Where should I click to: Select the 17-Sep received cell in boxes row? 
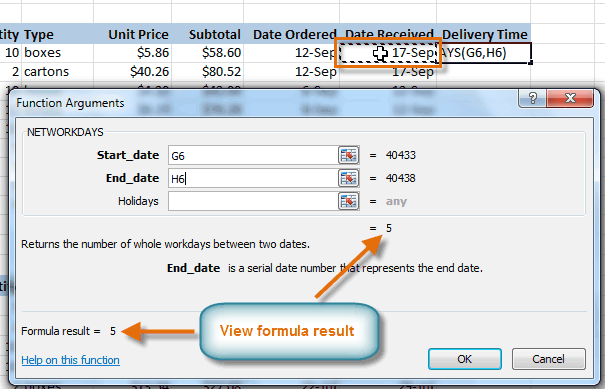coord(388,53)
